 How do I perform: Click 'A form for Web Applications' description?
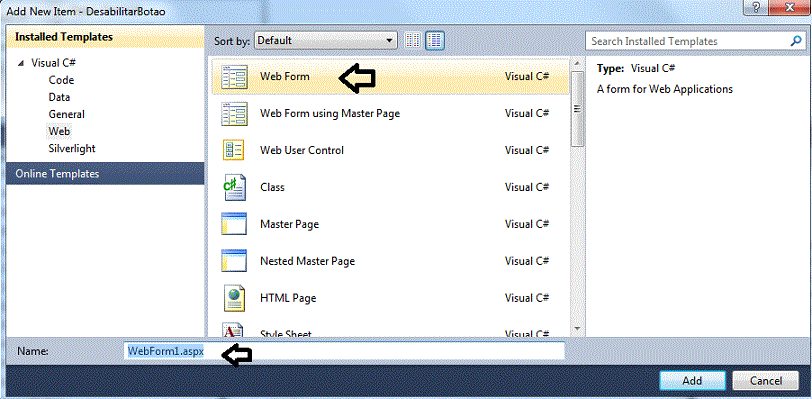[665, 89]
